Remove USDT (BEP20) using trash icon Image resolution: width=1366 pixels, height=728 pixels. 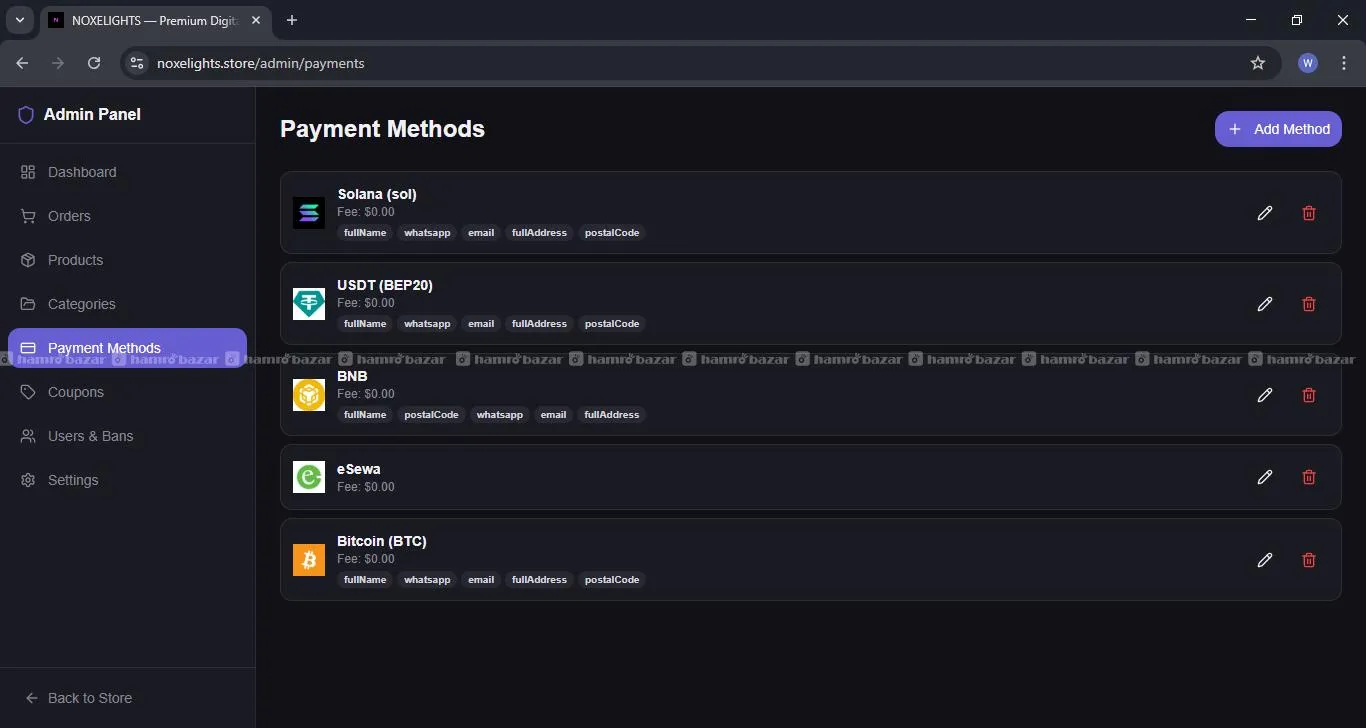point(1309,304)
